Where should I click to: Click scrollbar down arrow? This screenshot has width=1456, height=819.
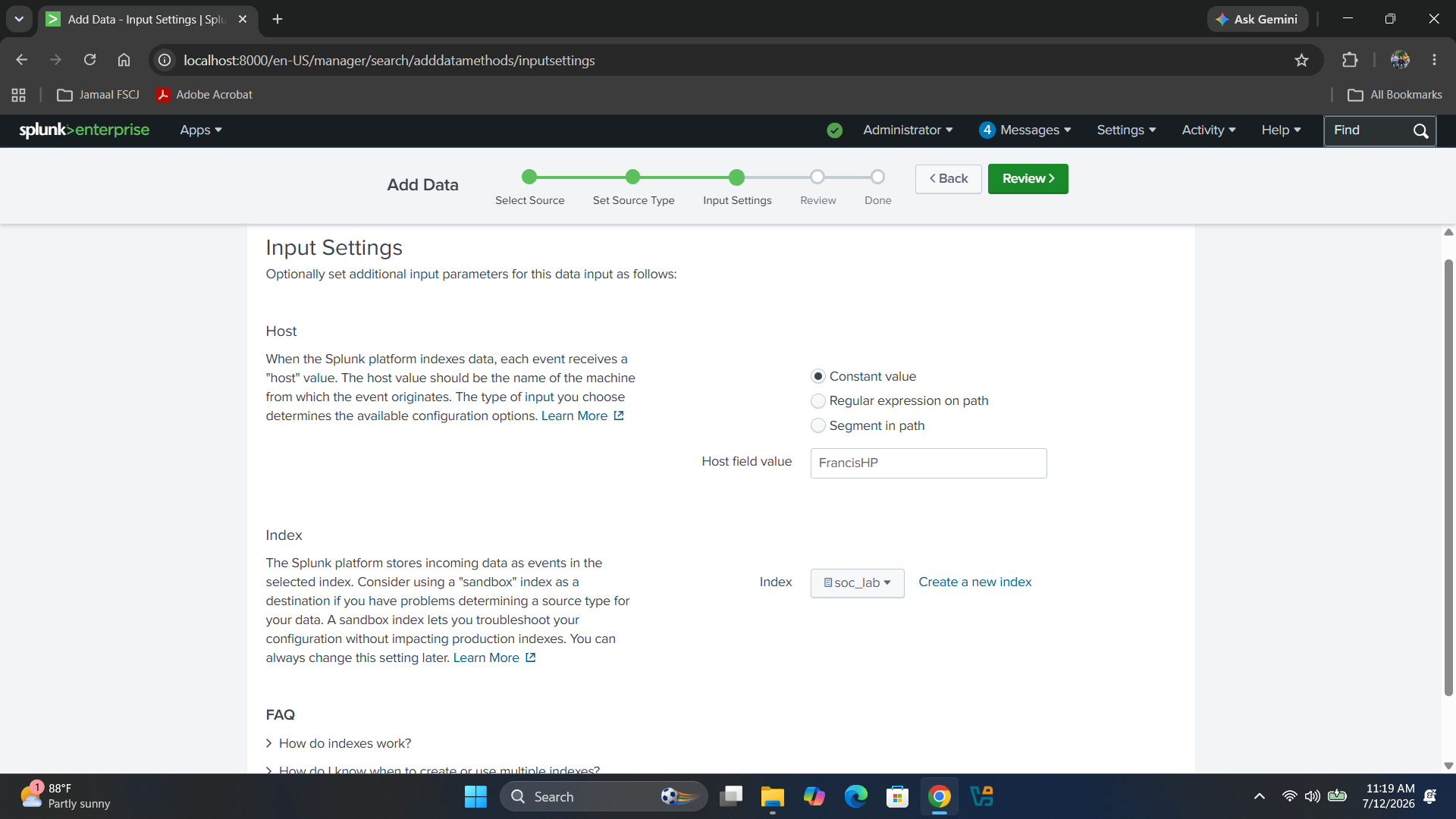[1448, 766]
